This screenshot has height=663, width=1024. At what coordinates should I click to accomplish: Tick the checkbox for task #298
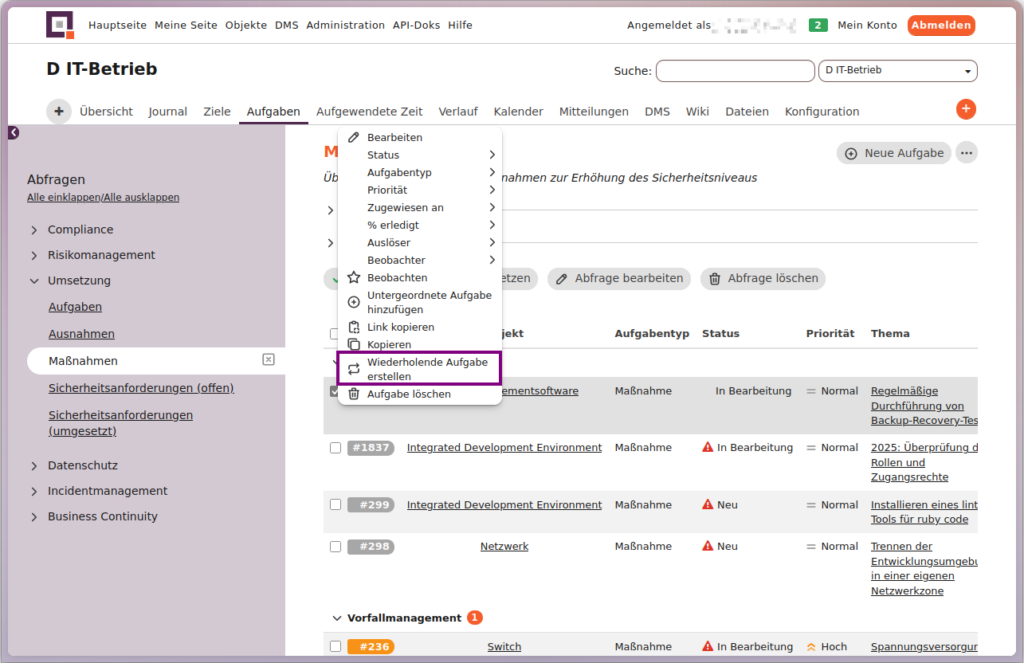point(335,547)
